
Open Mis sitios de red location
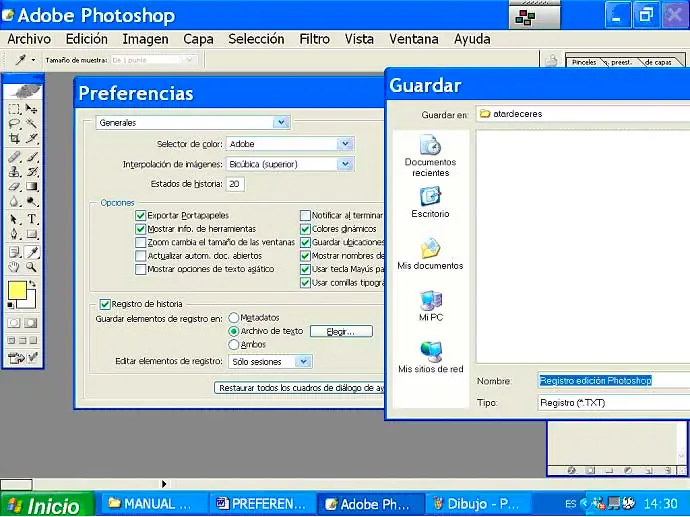430,357
